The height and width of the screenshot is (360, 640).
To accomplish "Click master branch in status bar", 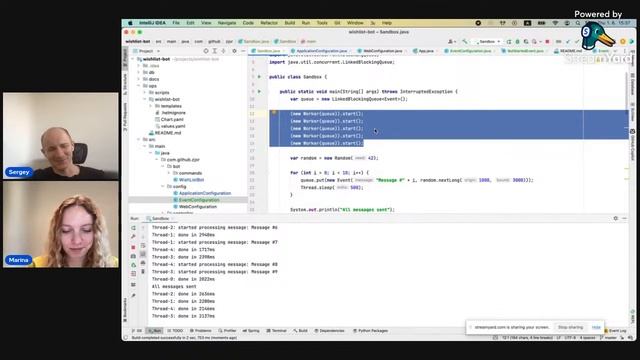I will tap(608, 338).
